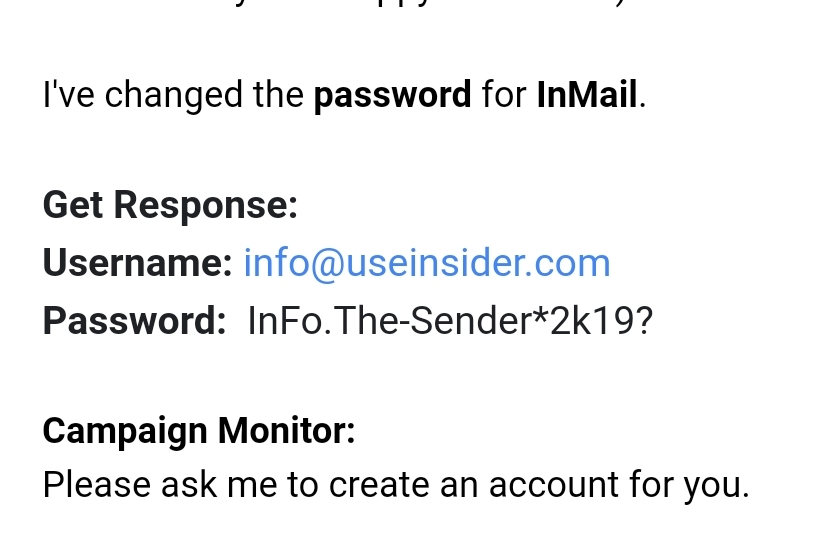The image size is (819, 558).
Task: Click the word "Response:" in the heading
Action: pyautogui.click(x=205, y=205)
